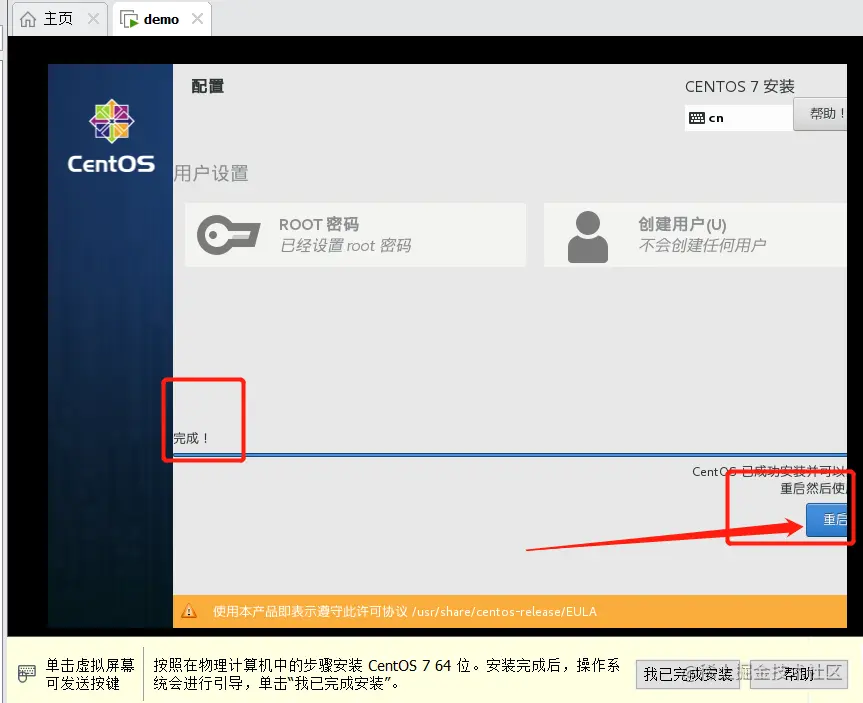
Task: Open 创建用户(U) settings
Action: (x=695, y=235)
